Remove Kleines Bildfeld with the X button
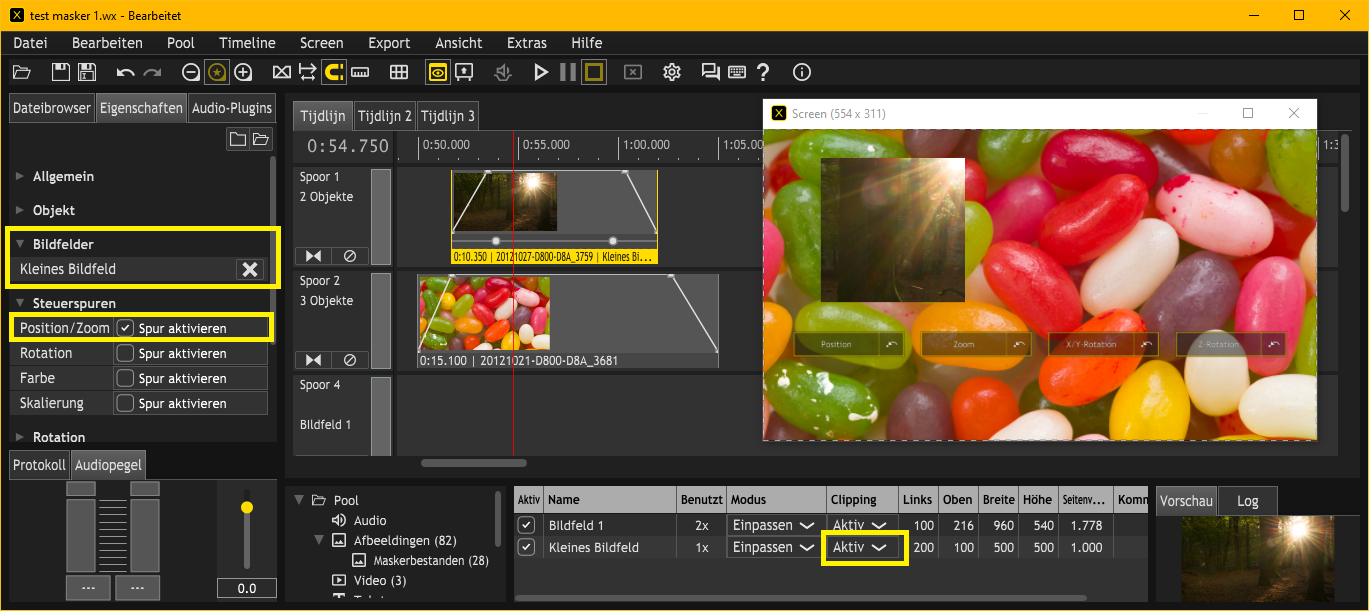 click(x=250, y=269)
